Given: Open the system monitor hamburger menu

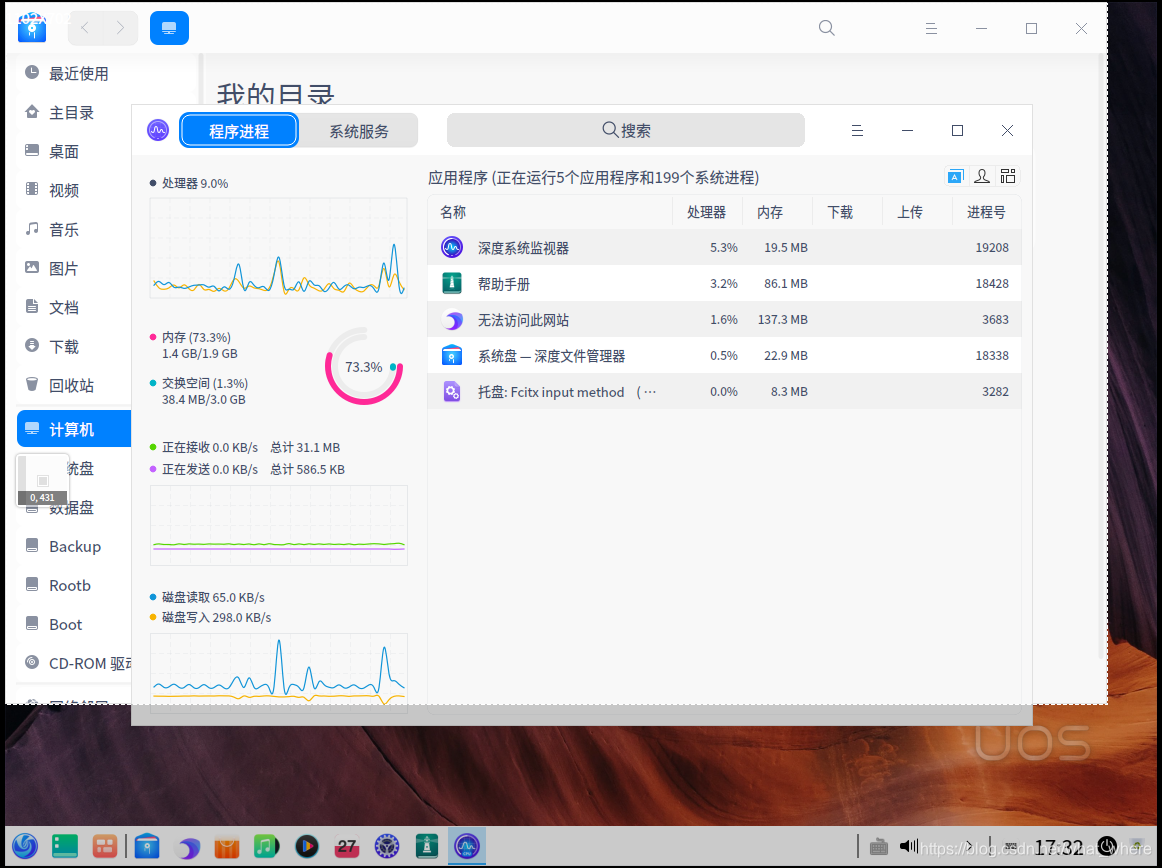Looking at the screenshot, I should point(857,130).
